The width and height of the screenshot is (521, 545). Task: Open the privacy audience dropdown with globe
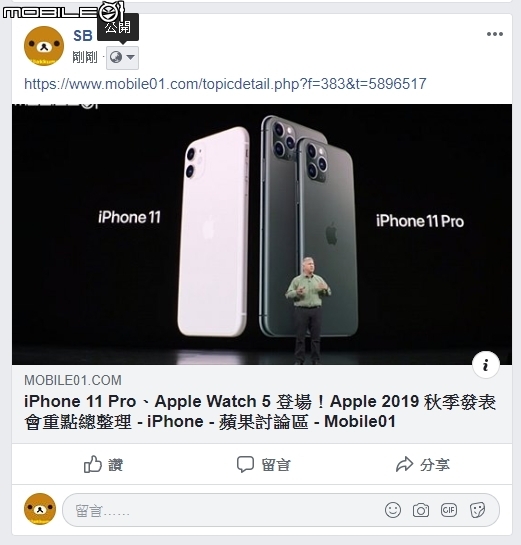[122, 57]
